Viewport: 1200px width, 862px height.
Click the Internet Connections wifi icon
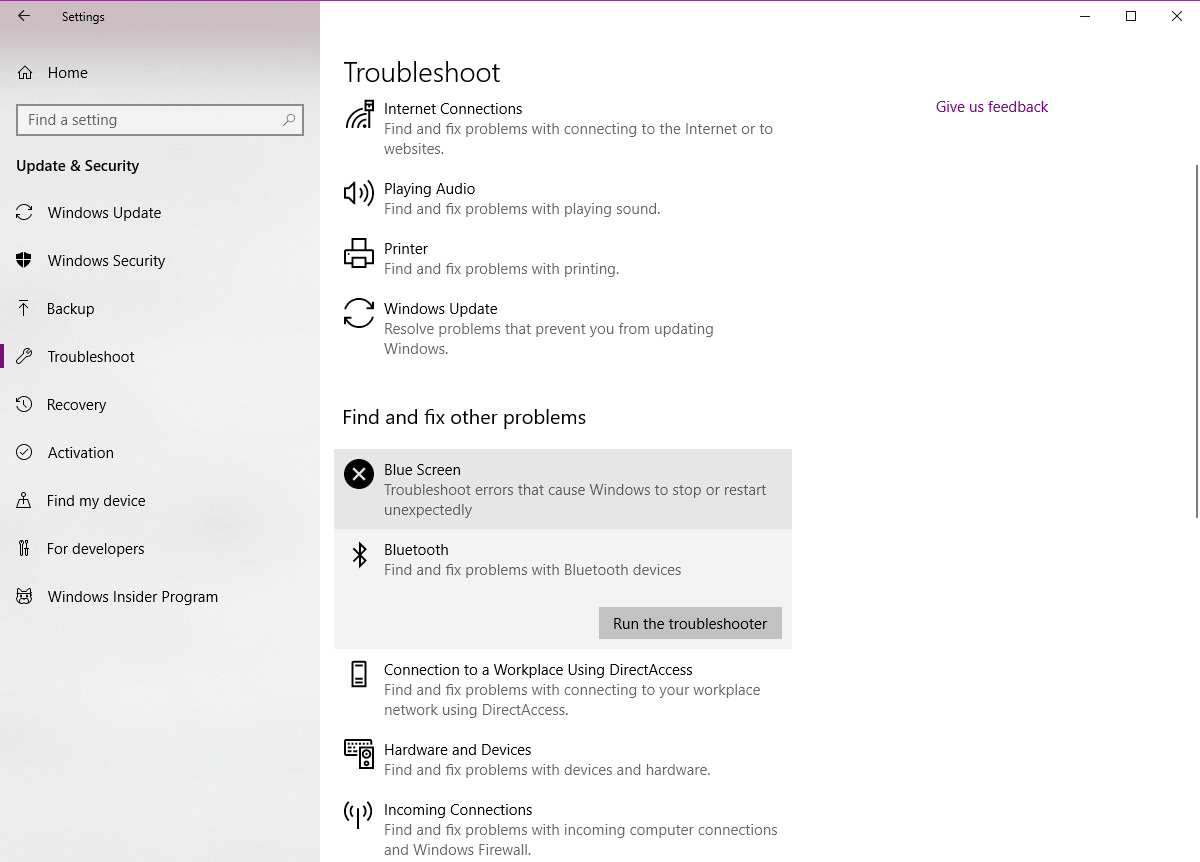click(359, 114)
